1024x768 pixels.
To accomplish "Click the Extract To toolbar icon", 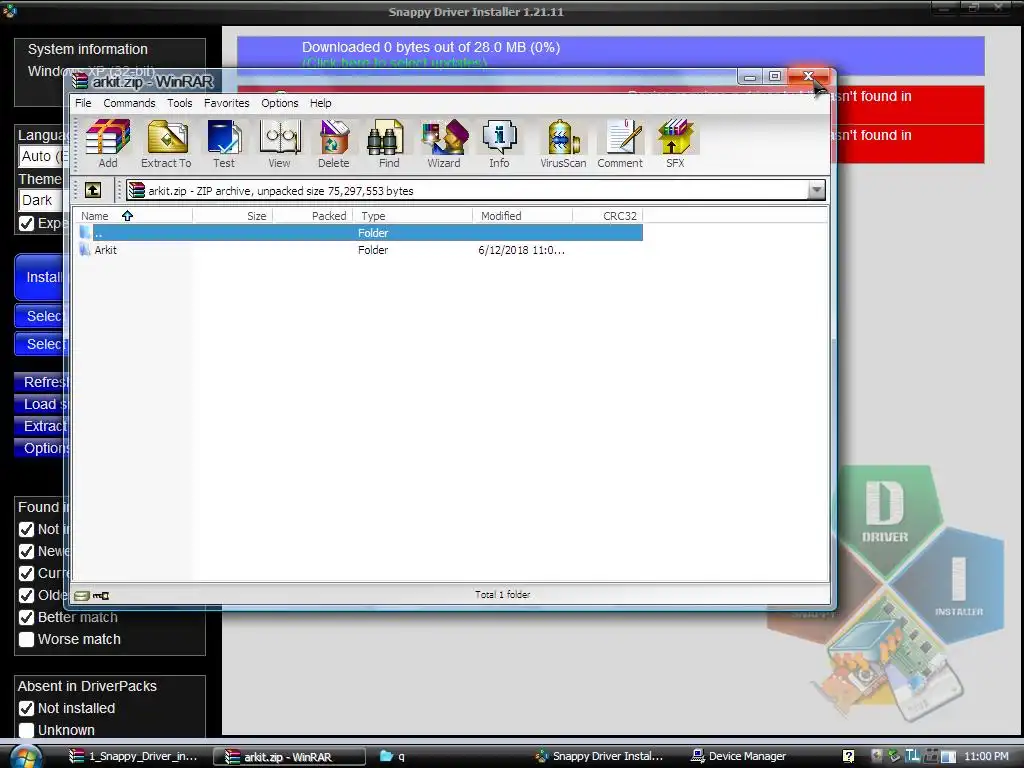I will (x=167, y=144).
